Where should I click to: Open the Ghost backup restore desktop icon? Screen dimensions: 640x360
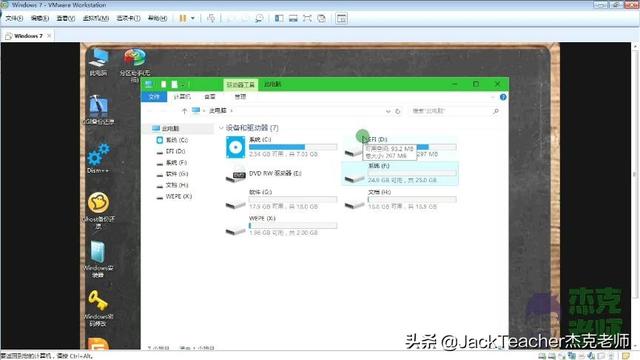click(x=98, y=210)
